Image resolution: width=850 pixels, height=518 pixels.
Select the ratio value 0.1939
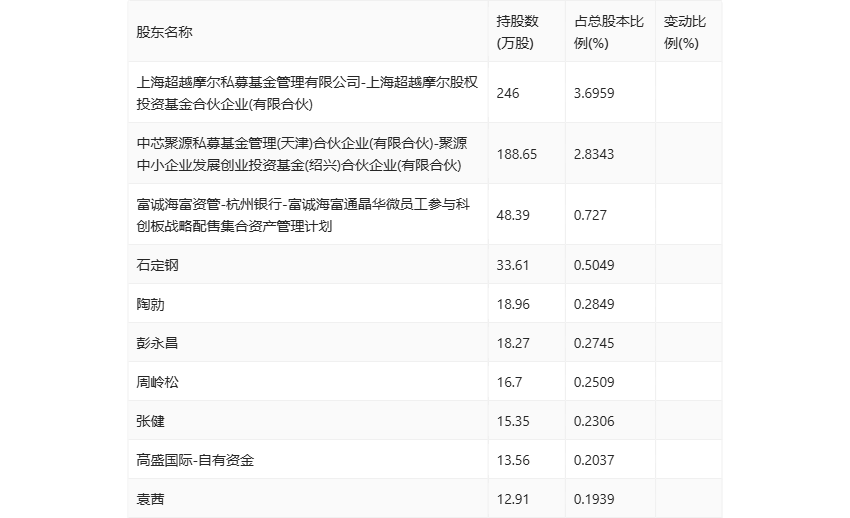[594, 499]
